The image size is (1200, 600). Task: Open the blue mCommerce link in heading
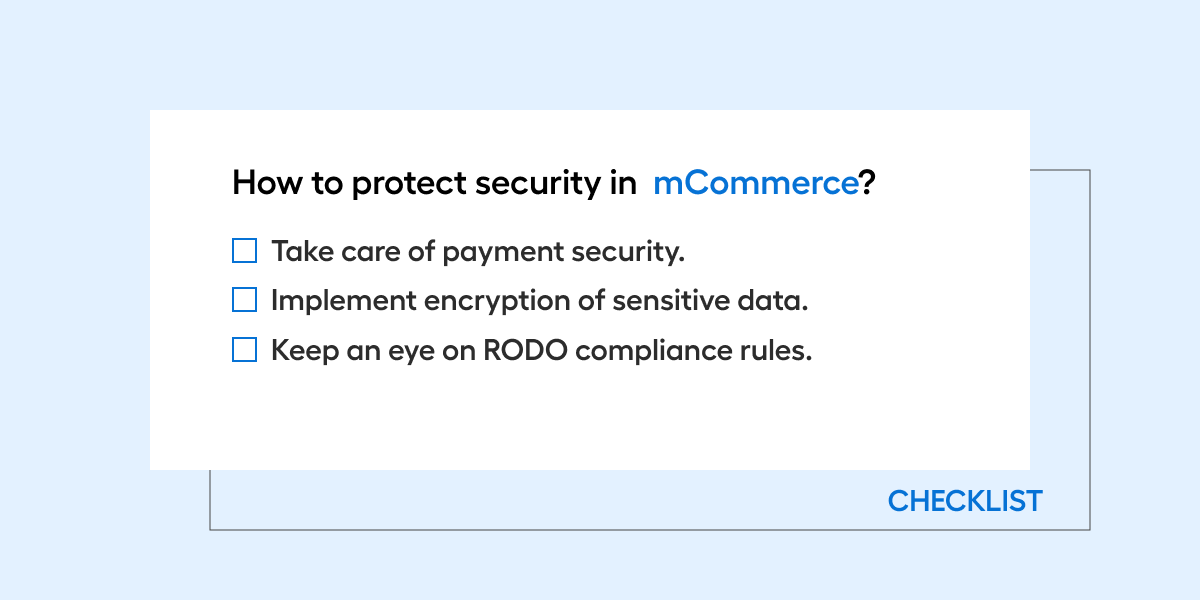(755, 183)
